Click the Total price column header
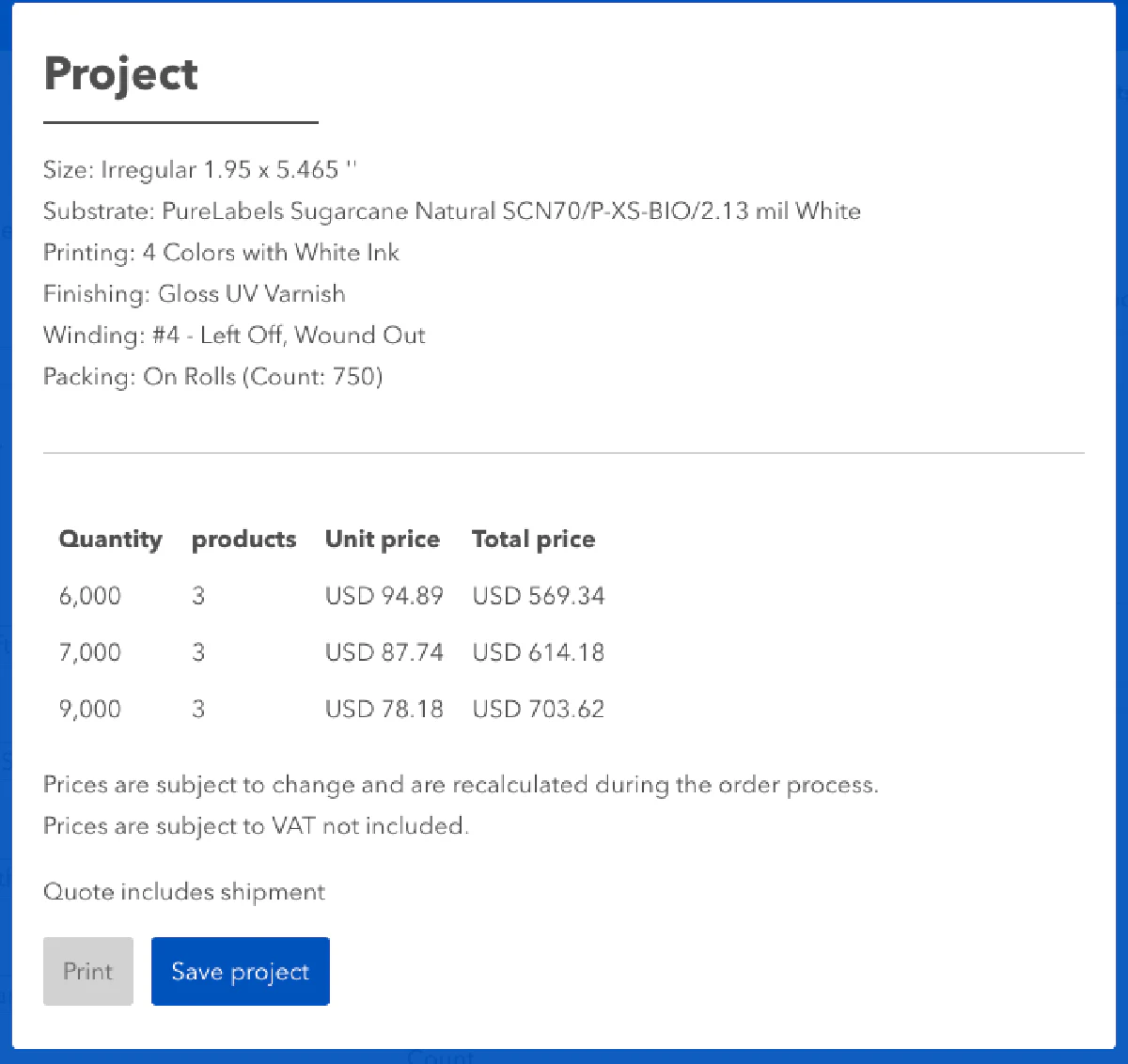Viewport: 1128px width, 1064px height. coord(533,540)
